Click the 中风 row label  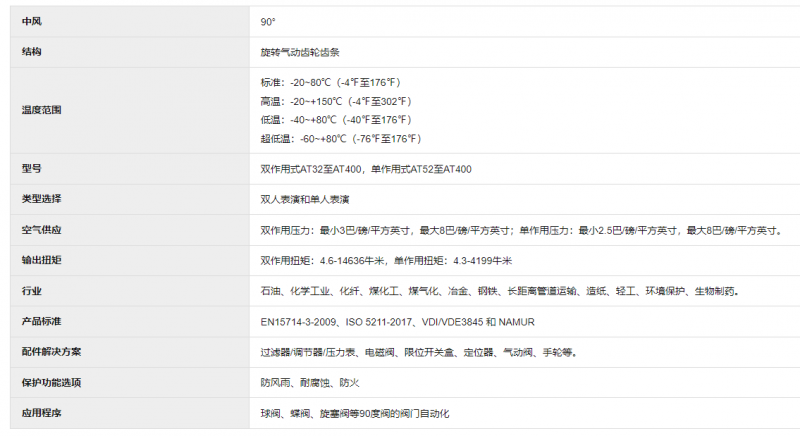click(x=33, y=21)
